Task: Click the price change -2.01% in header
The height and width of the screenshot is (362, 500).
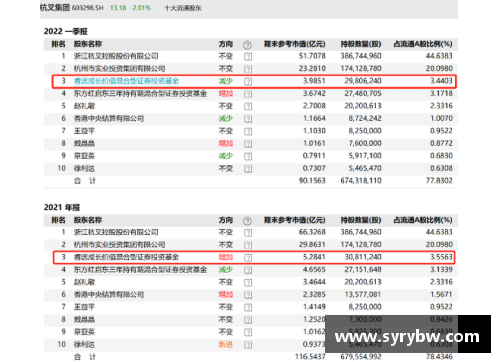Action: (x=141, y=8)
